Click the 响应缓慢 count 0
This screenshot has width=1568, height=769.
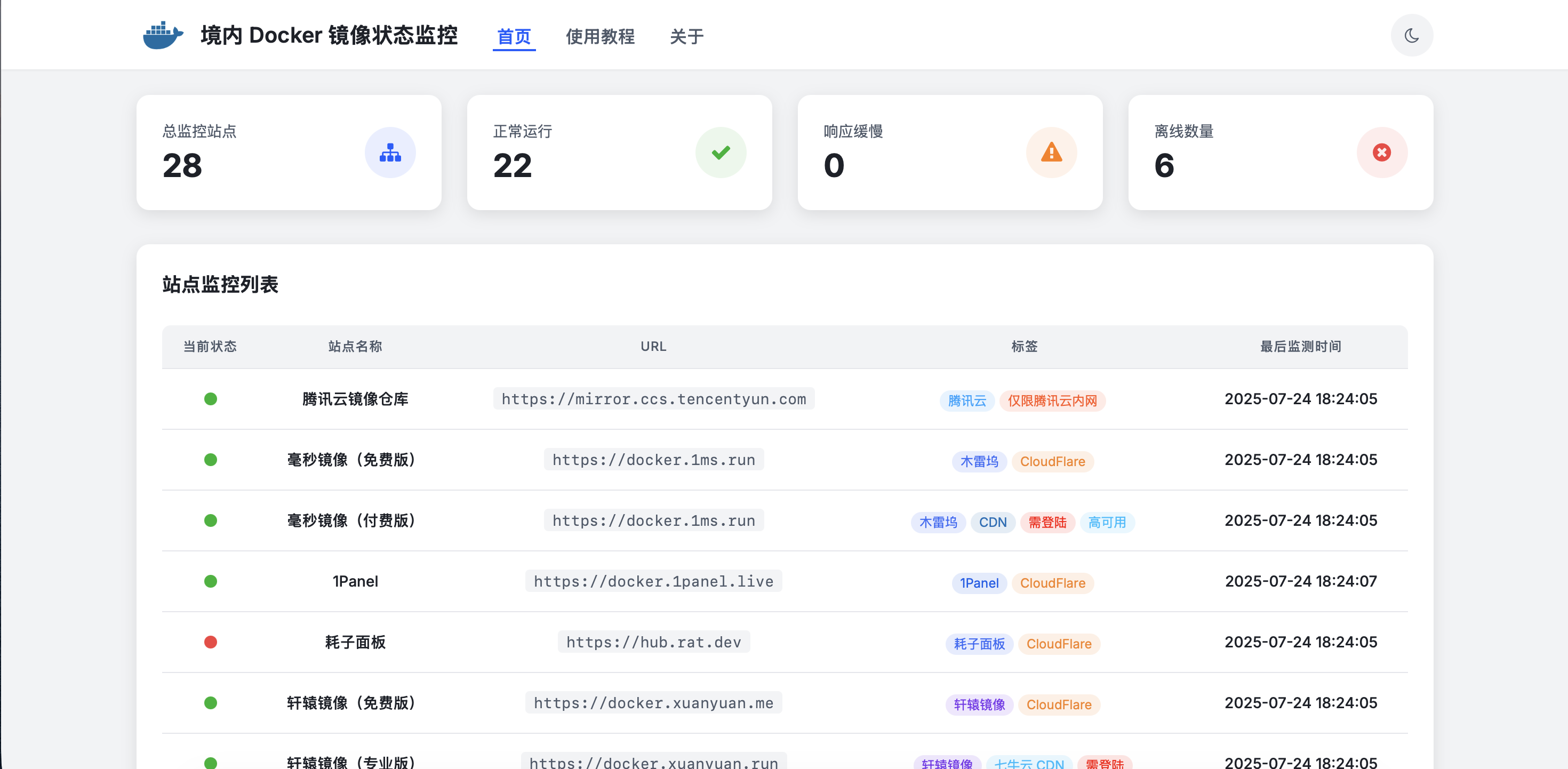(x=834, y=166)
